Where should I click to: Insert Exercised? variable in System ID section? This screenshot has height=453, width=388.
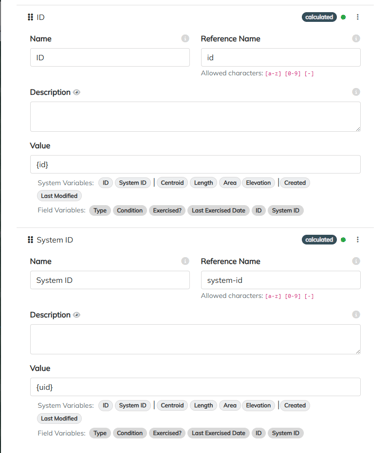(x=167, y=433)
